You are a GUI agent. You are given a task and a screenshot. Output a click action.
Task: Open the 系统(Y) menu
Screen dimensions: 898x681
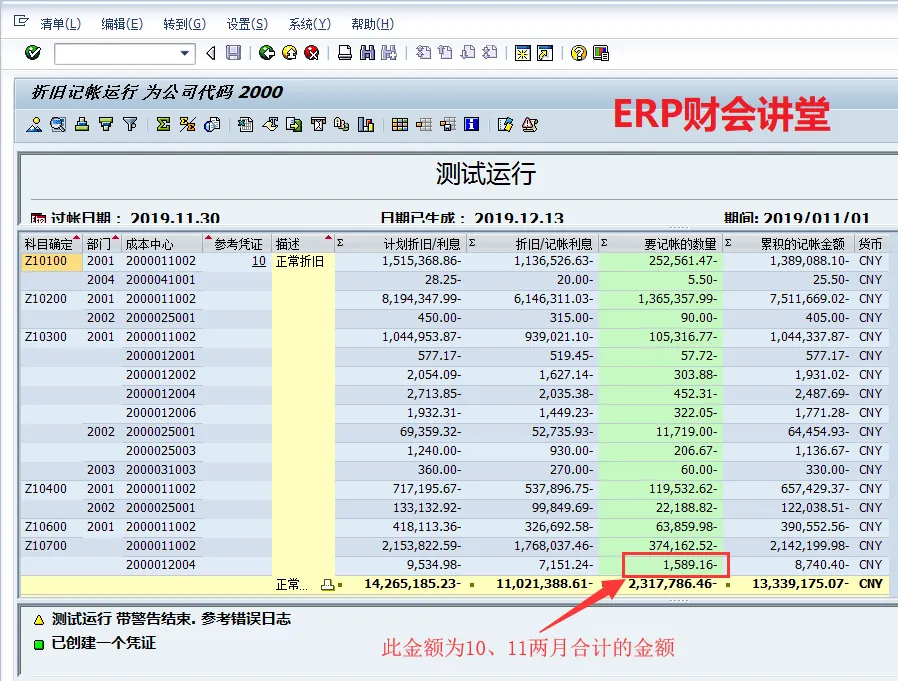click(x=310, y=24)
